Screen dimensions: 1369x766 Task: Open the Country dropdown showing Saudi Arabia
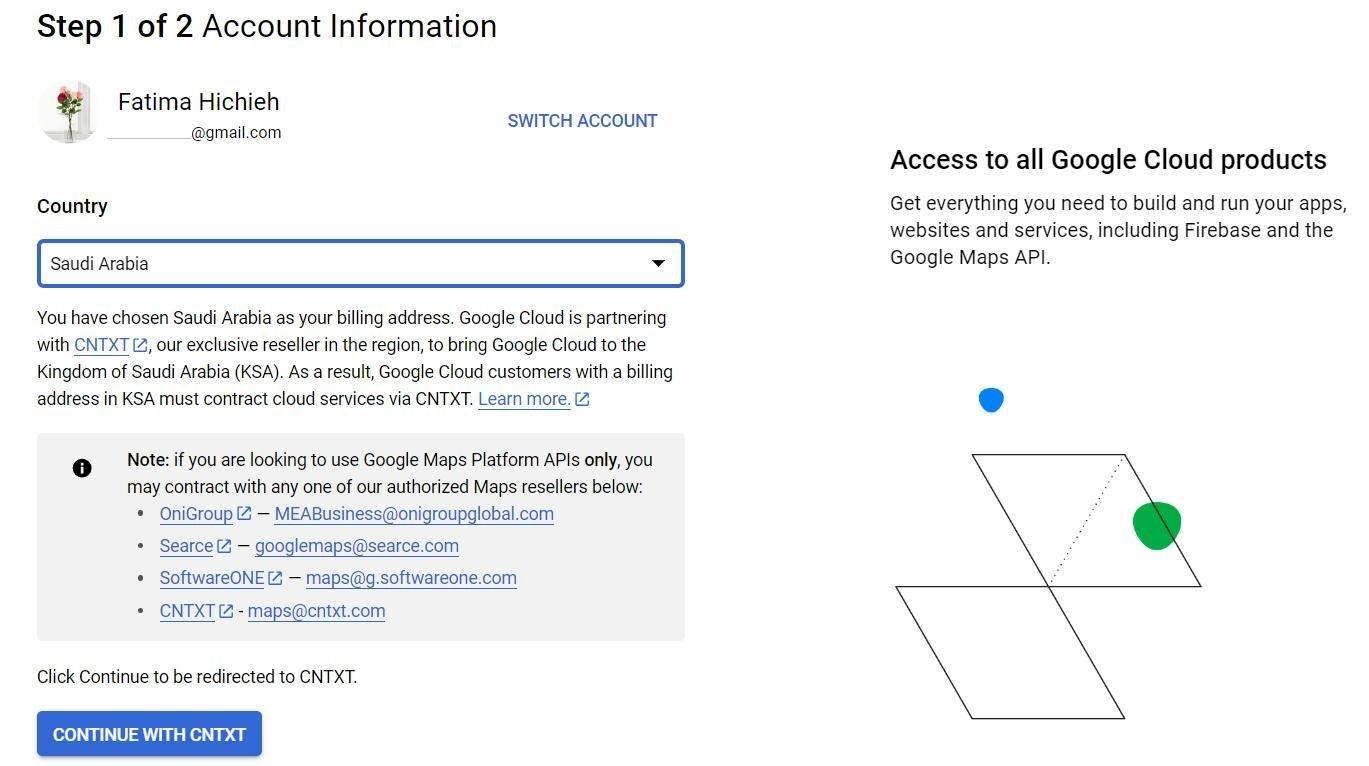pos(360,264)
